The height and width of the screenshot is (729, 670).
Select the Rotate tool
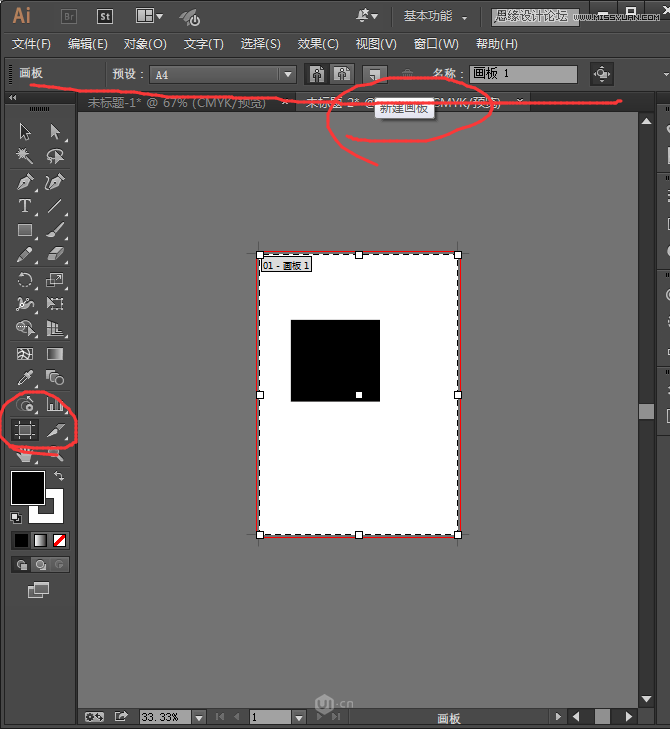click(x=25, y=280)
